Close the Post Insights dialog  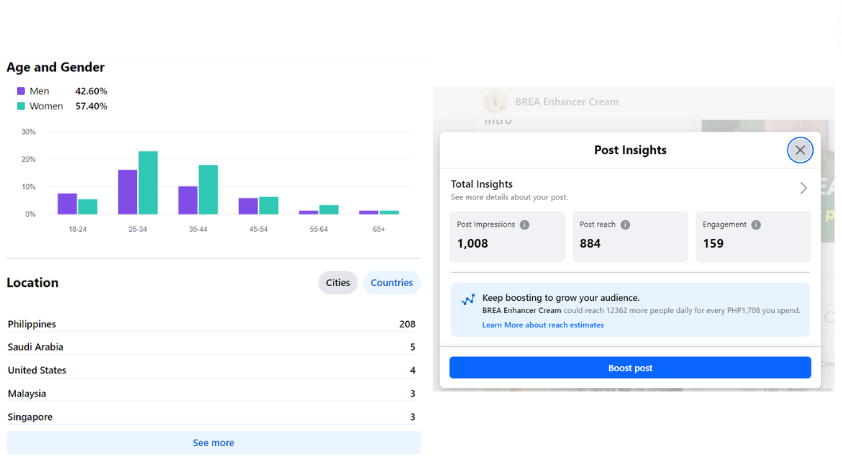[x=800, y=150]
